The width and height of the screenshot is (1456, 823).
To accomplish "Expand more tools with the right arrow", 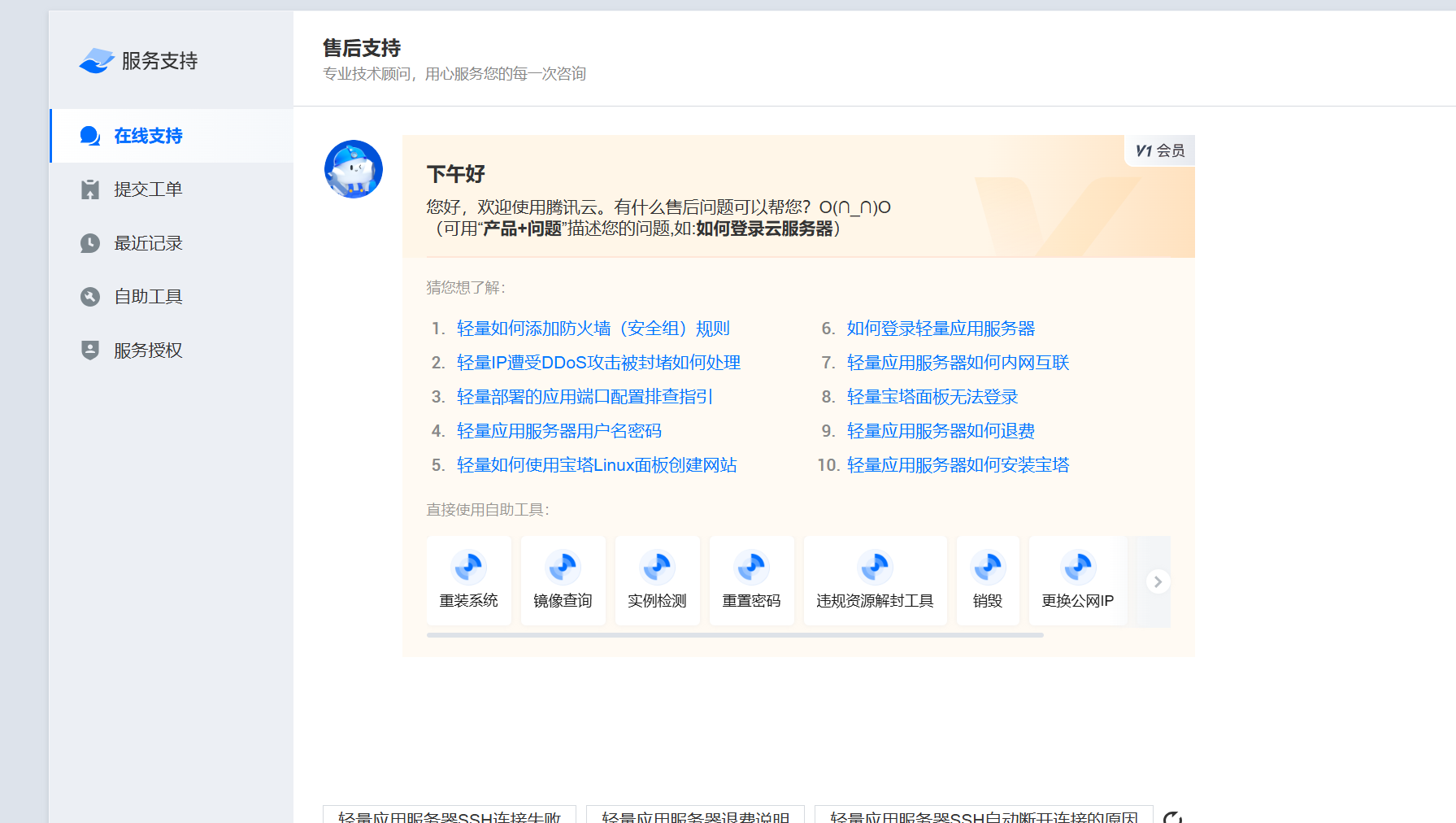I will 1158,581.
